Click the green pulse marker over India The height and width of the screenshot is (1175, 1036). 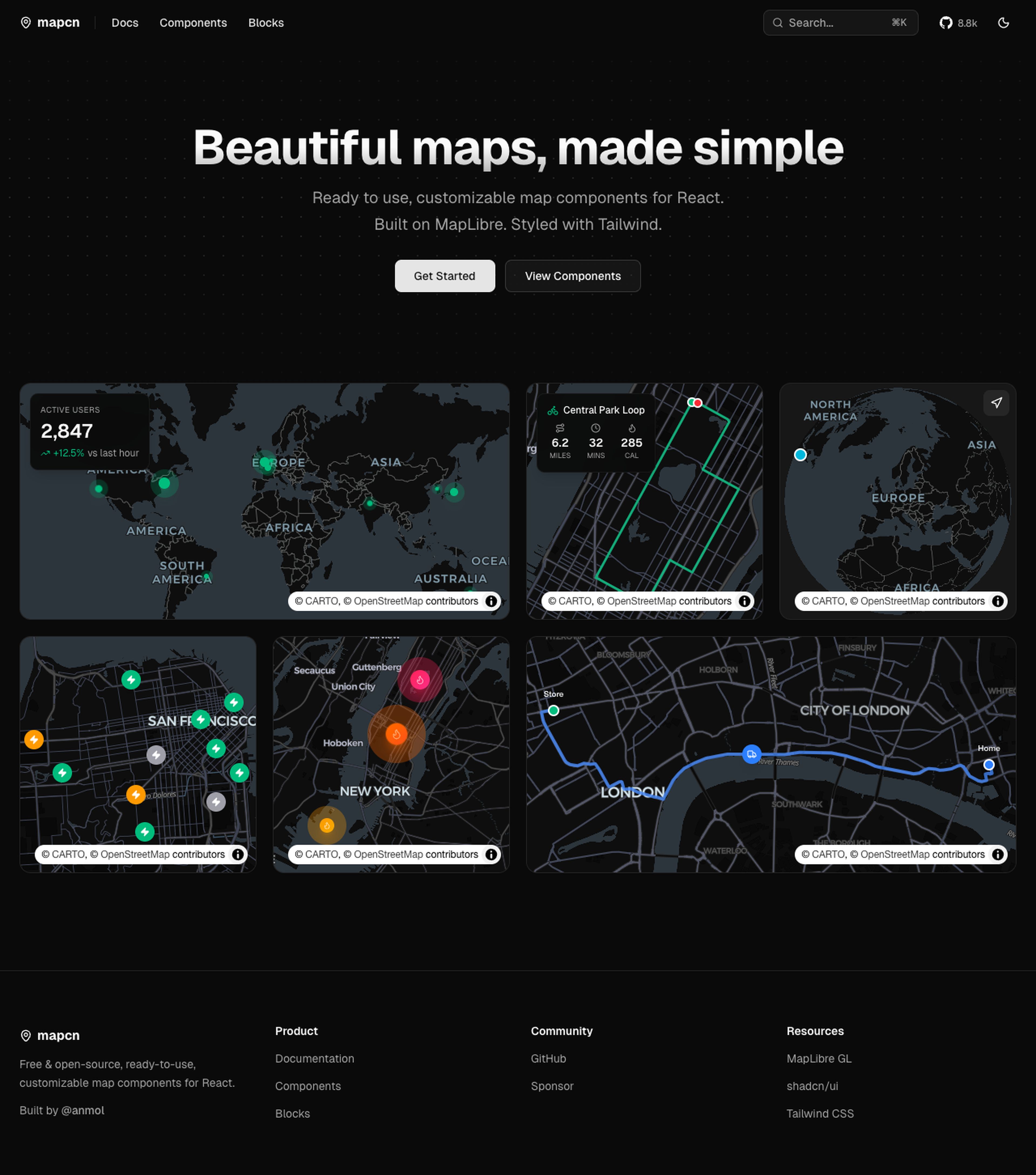point(370,504)
